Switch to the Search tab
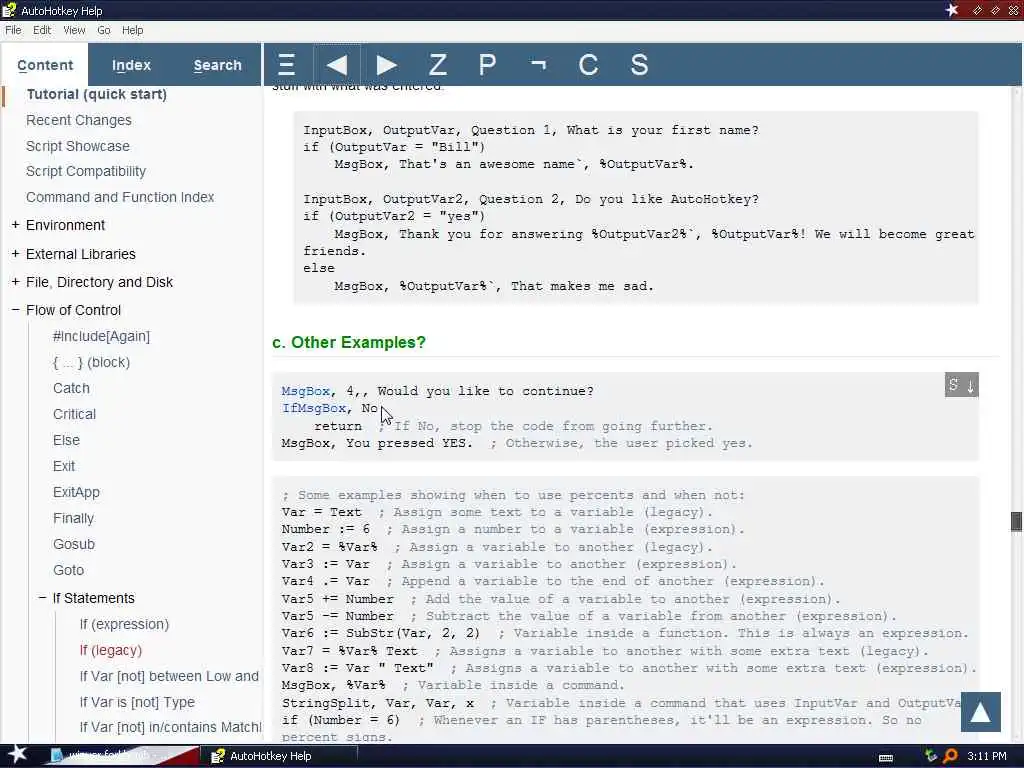Screen dimensions: 1024x768 coord(217,65)
